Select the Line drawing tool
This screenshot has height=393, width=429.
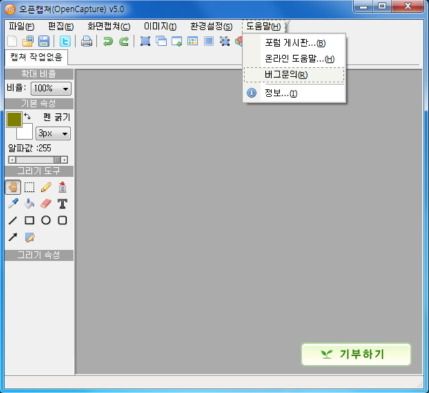click(13, 220)
